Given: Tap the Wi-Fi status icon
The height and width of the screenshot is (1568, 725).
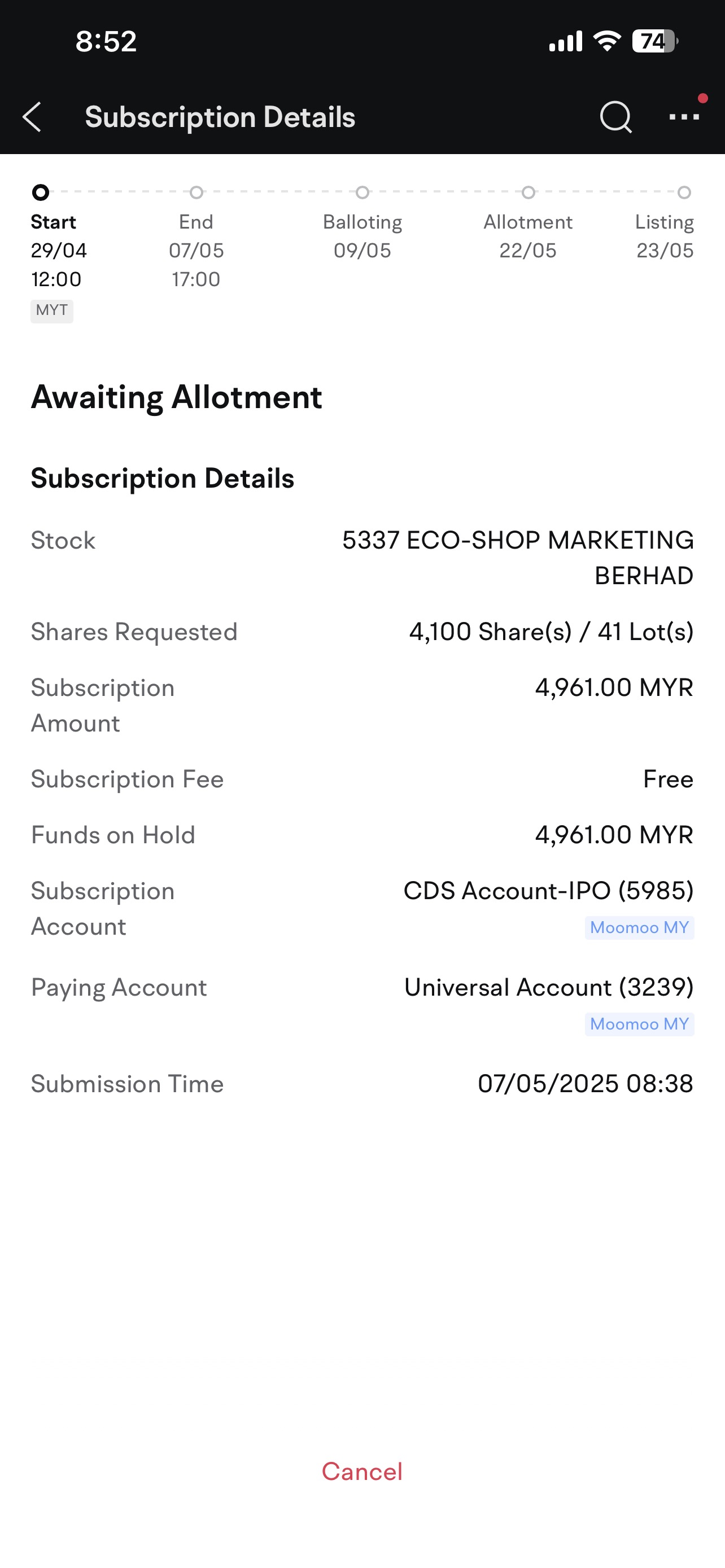Looking at the screenshot, I should point(607,41).
